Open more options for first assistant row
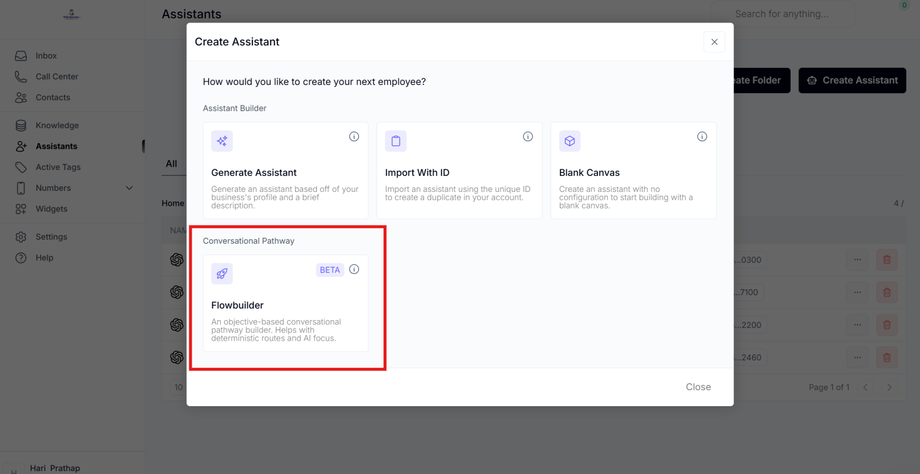Viewport: 920px width, 474px height. click(857, 260)
